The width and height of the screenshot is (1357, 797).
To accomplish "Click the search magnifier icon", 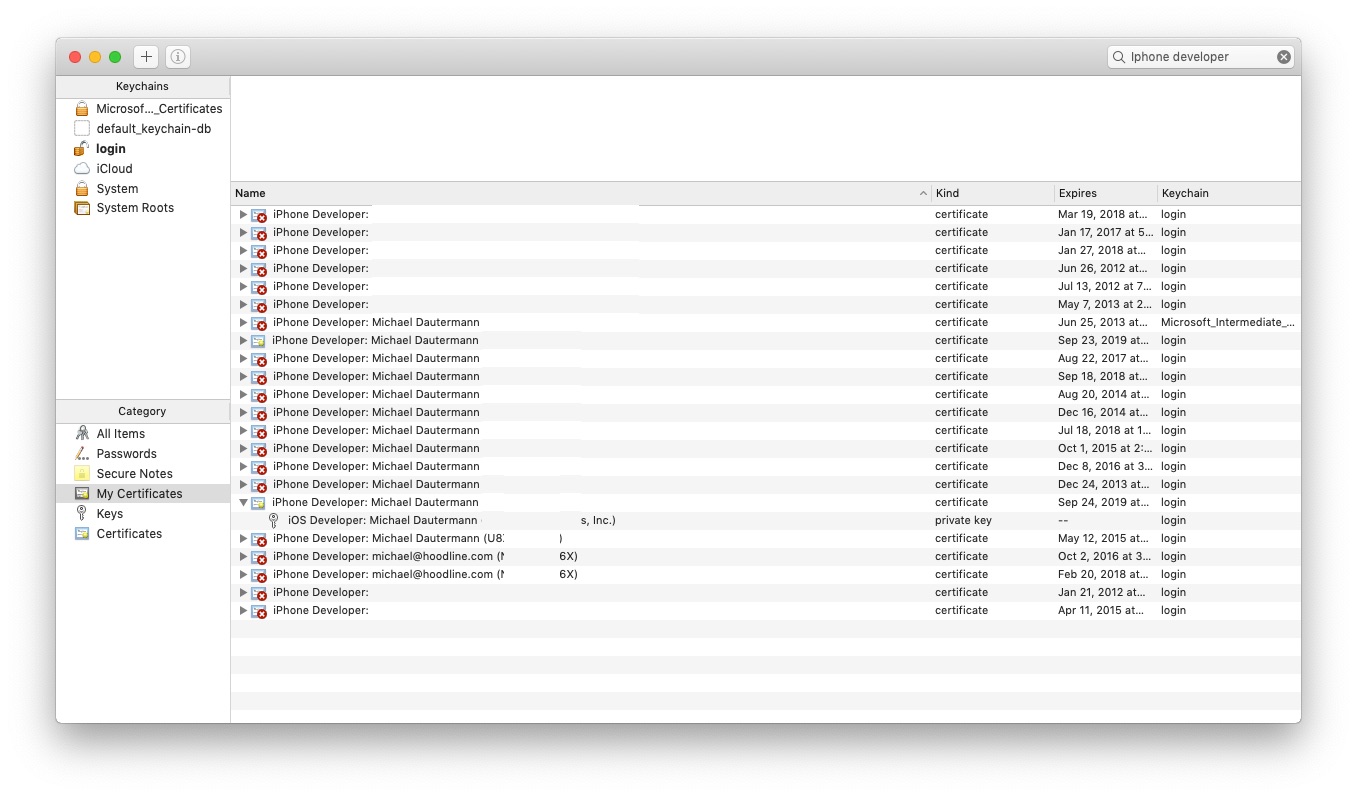I will click(x=1119, y=57).
